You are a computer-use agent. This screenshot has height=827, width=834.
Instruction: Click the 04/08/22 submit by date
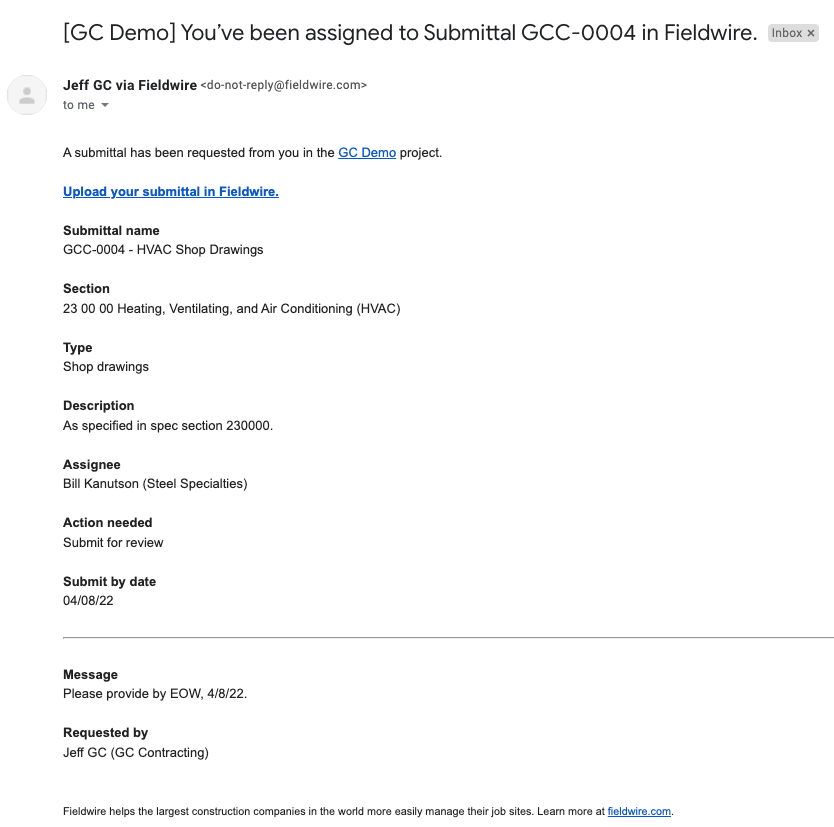[x=88, y=600]
